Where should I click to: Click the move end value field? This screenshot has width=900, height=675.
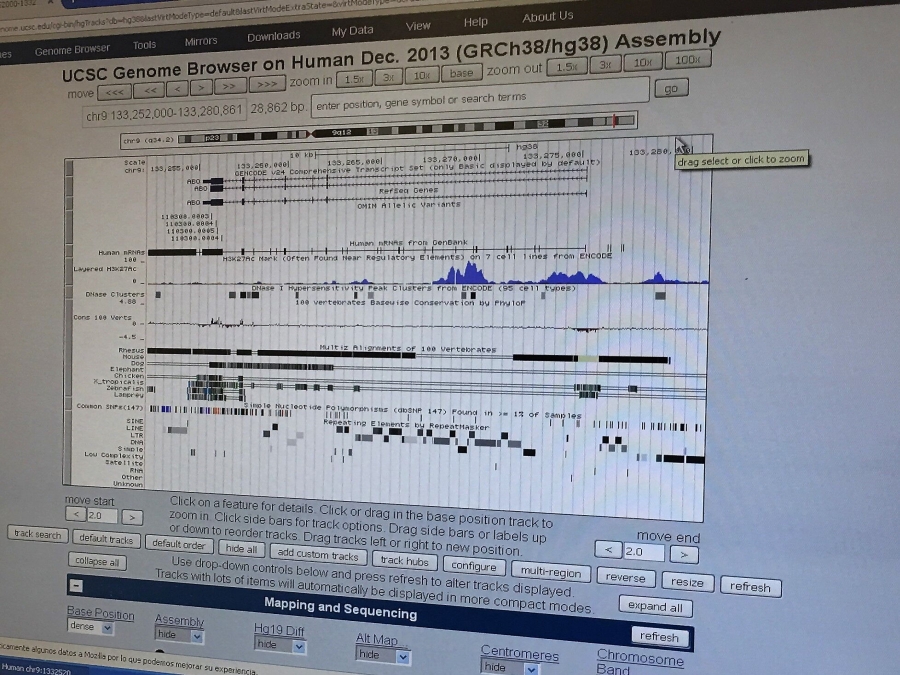pyautogui.click(x=644, y=552)
